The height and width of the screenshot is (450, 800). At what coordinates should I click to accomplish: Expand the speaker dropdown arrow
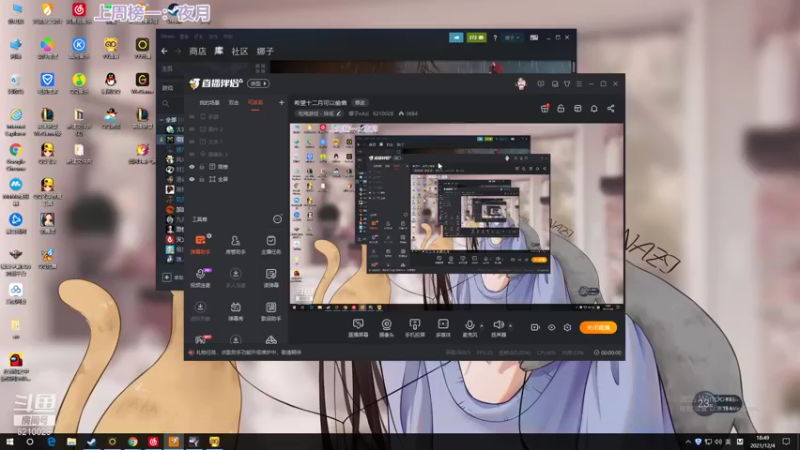[x=510, y=326]
